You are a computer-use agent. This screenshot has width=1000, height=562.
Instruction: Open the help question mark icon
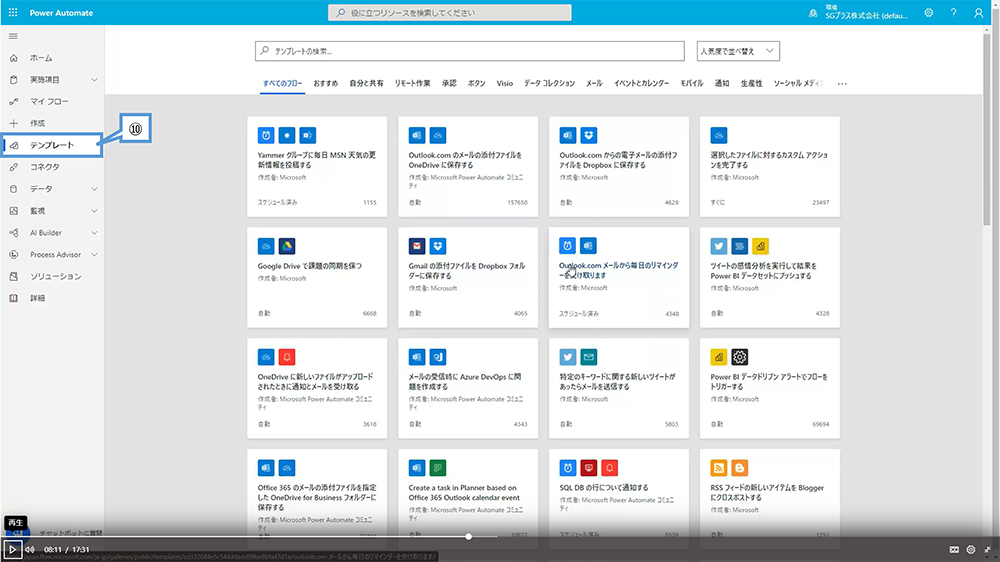(x=953, y=13)
